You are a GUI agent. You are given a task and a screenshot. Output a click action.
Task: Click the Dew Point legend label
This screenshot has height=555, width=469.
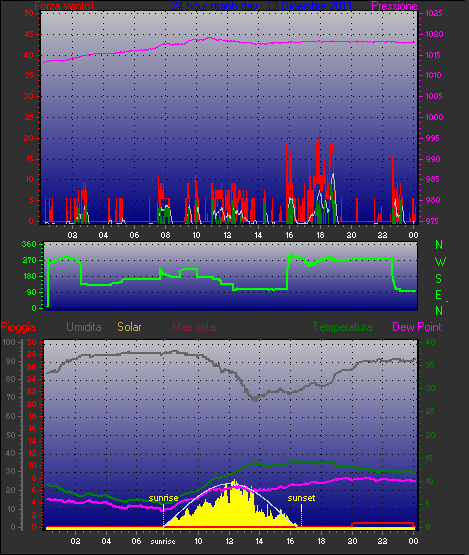(417, 327)
